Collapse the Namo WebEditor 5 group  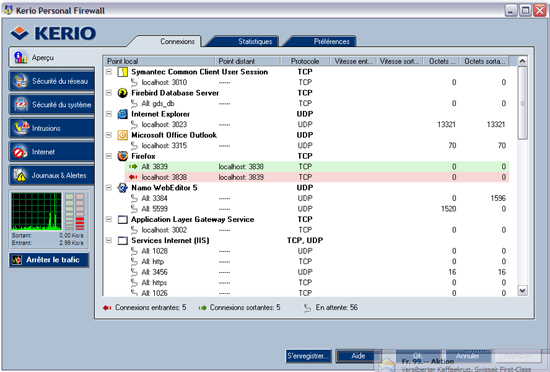[109, 188]
